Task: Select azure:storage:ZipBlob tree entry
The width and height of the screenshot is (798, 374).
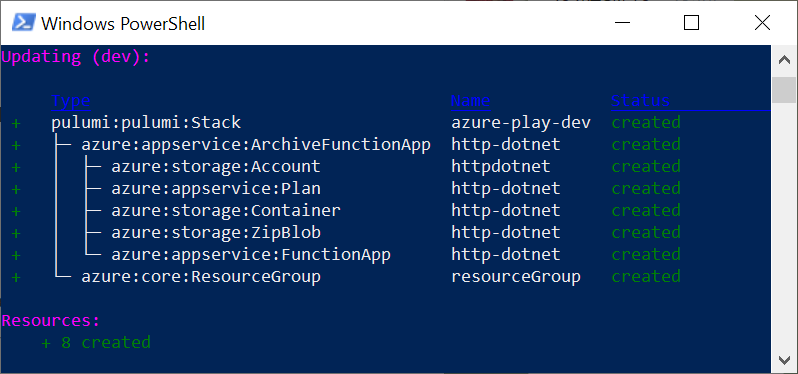Action: pyautogui.click(x=216, y=233)
